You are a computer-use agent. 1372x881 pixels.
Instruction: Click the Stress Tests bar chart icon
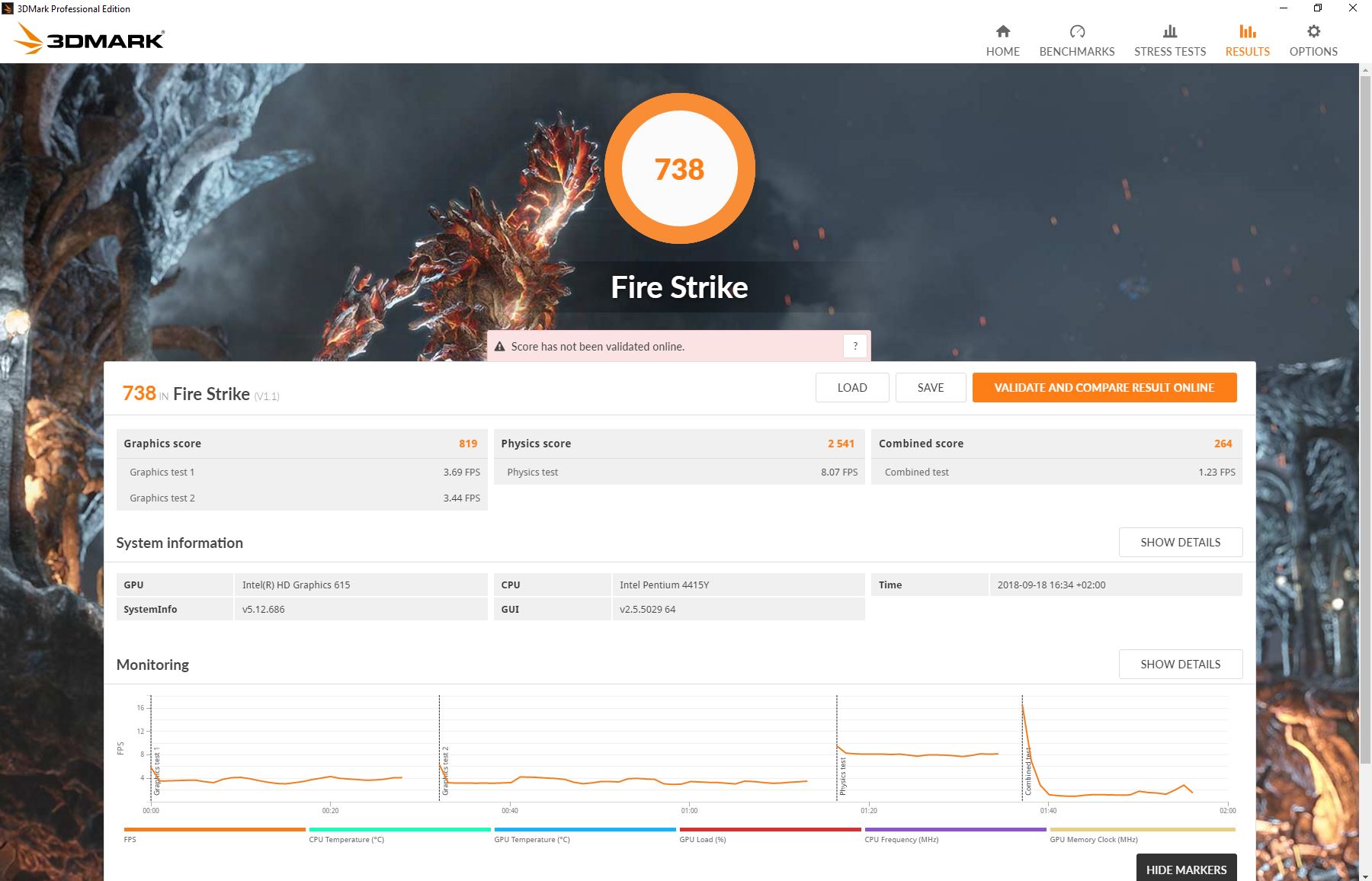[x=1169, y=31]
